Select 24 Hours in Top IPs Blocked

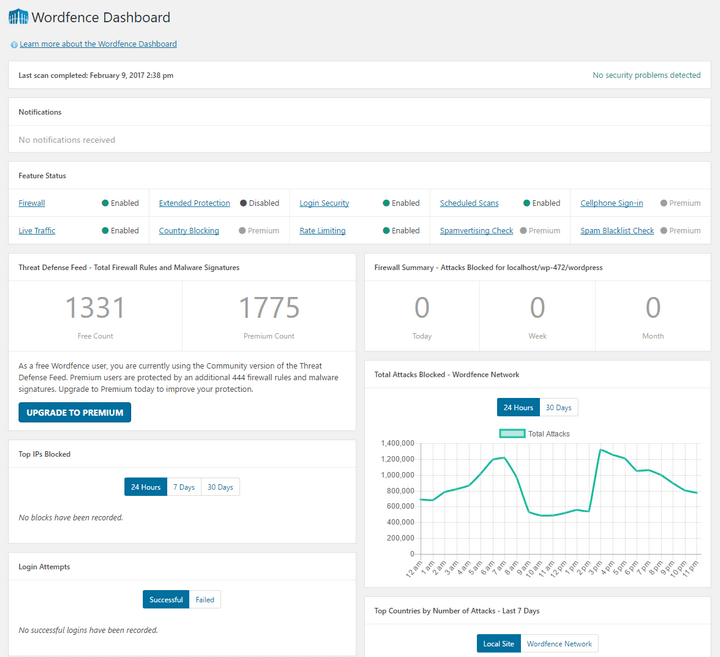click(x=146, y=487)
